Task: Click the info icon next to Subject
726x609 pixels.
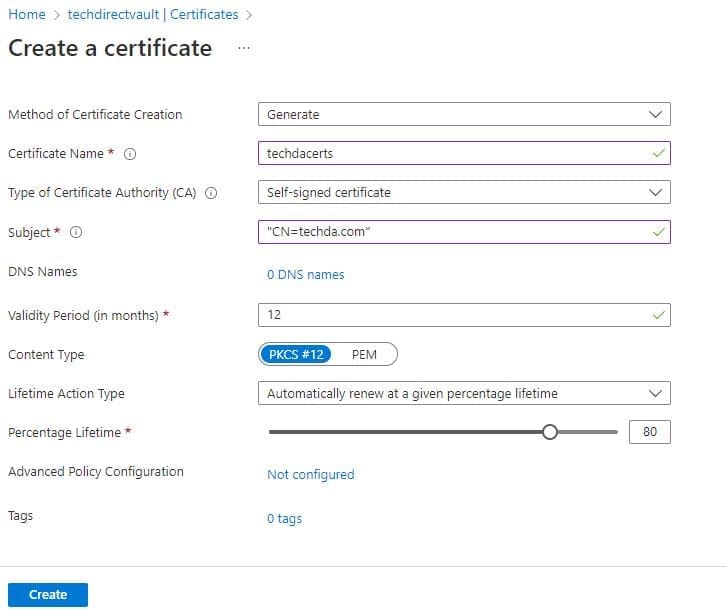Action: click(x=76, y=232)
